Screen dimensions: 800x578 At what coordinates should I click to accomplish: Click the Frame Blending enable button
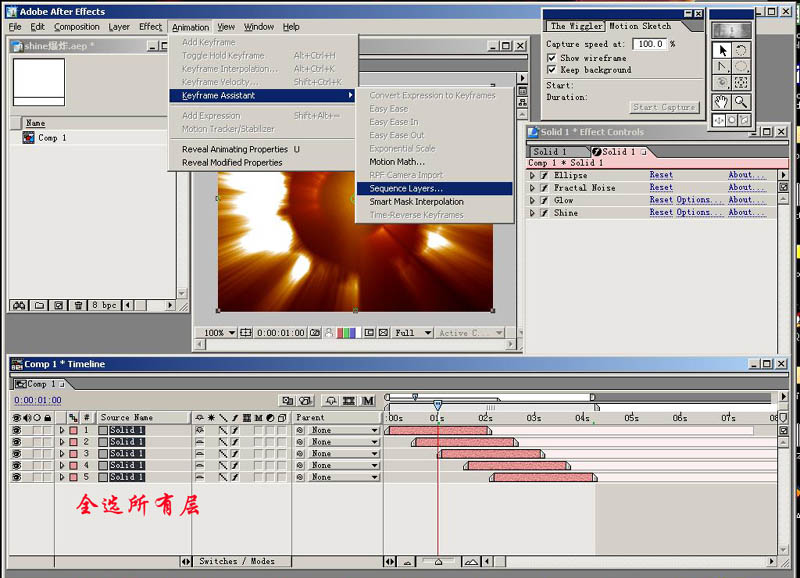tap(349, 401)
